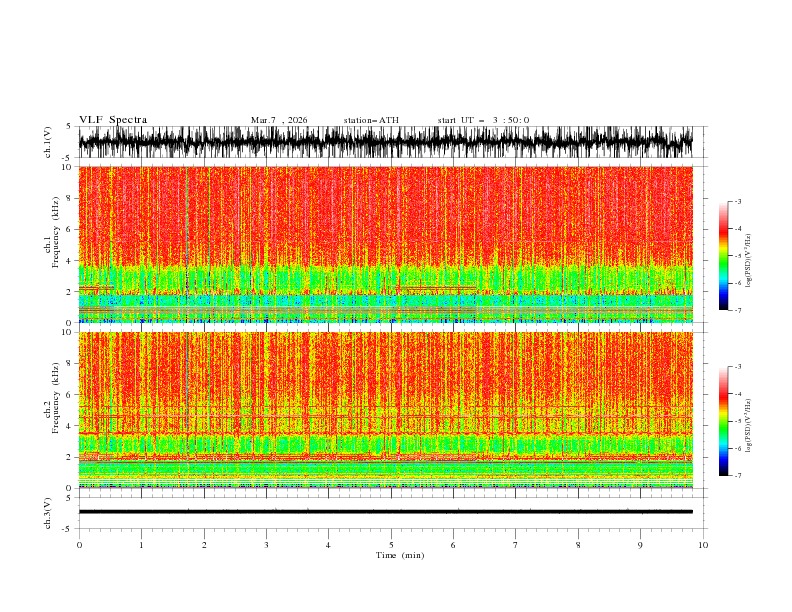Click the 'station=ATH' label
The height and width of the screenshot is (612, 792).
(371, 120)
